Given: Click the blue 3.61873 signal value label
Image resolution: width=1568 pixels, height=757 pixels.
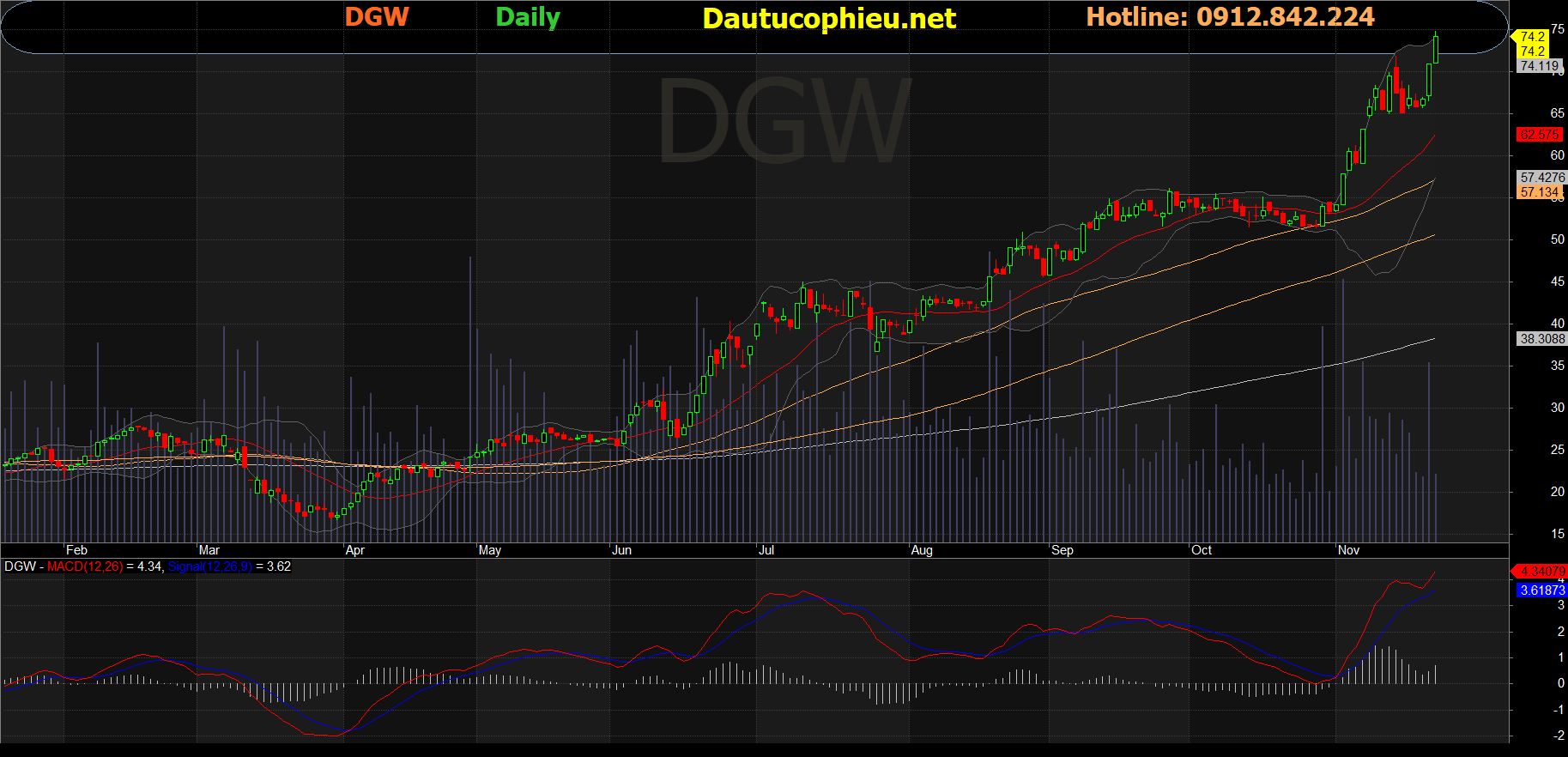Looking at the screenshot, I should coord(1541,590).
